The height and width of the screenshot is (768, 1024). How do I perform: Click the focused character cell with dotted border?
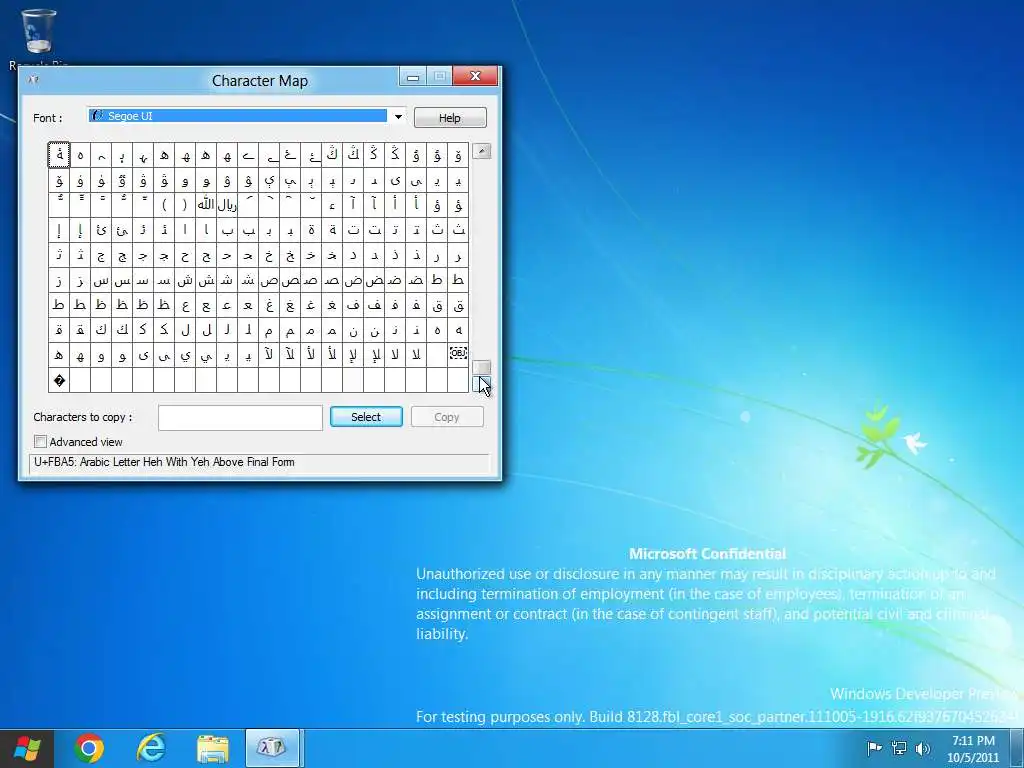point(59,155)
